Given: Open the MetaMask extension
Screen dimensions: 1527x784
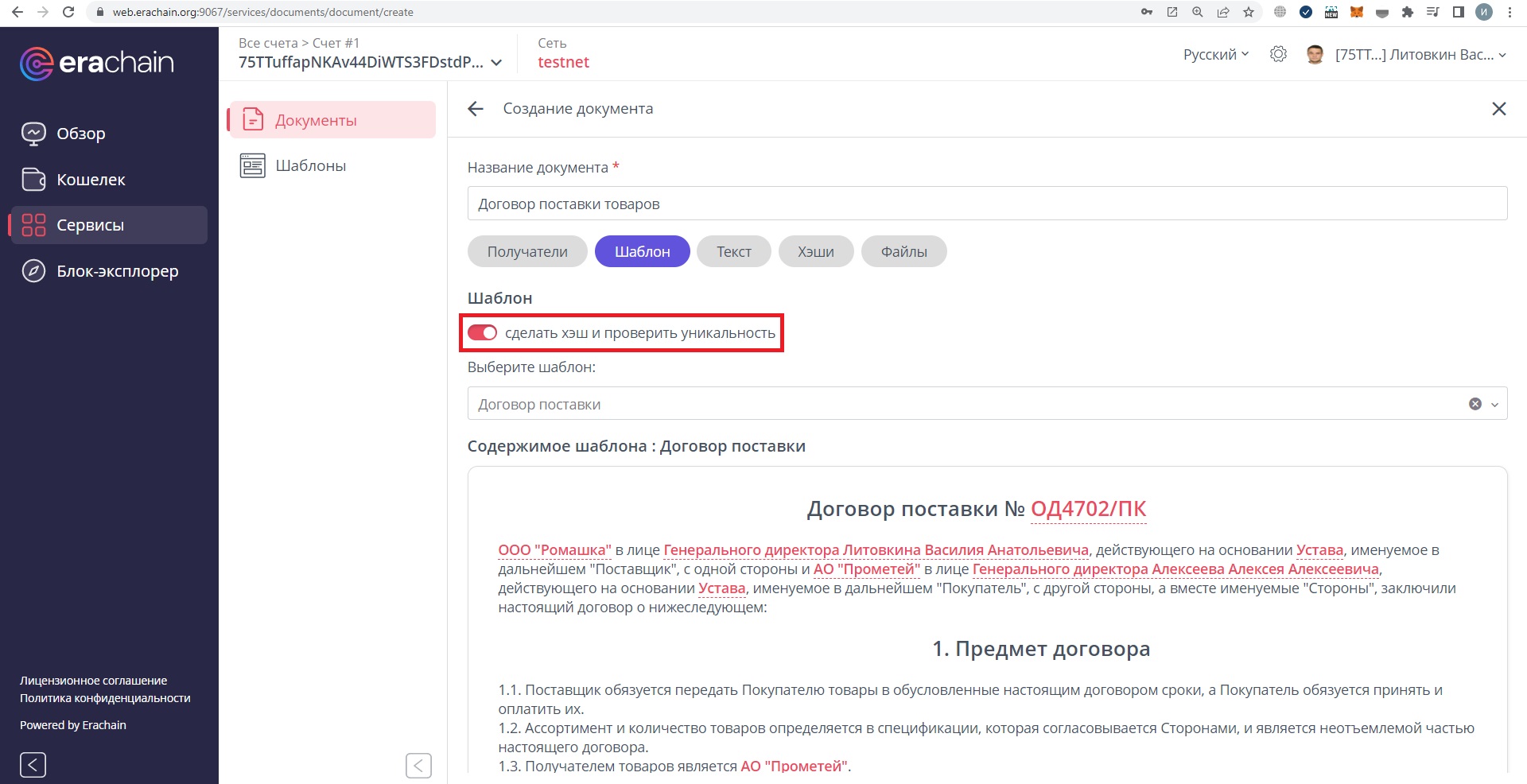Looking at the screenshot, I should pos(1355,12).
